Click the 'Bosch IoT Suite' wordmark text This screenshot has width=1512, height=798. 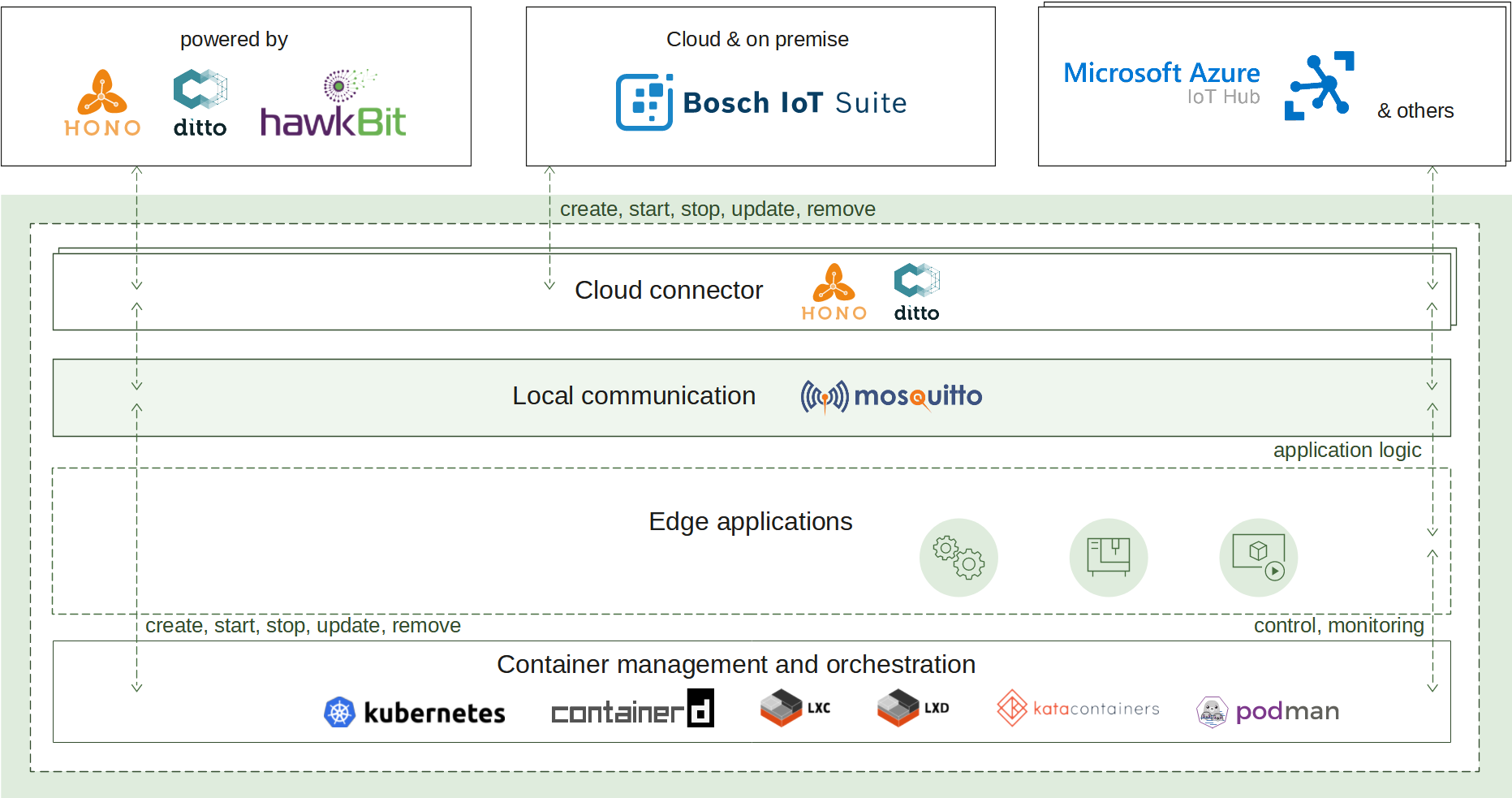point(795,103)
